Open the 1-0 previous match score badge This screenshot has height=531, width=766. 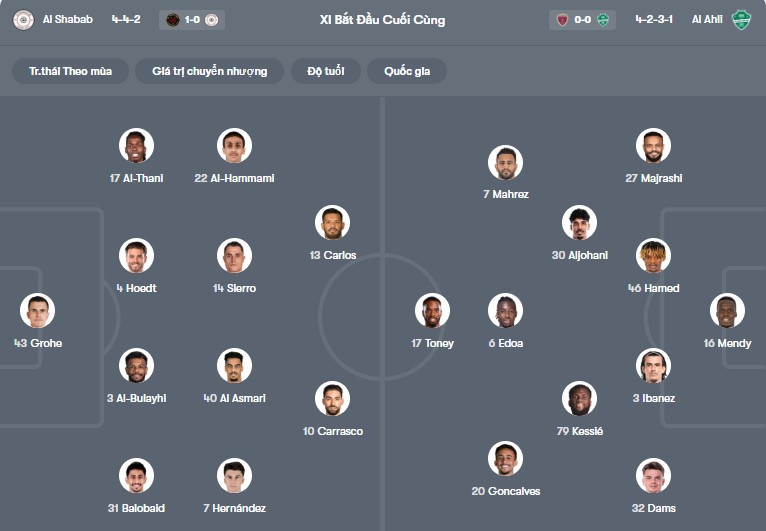click(x=192, y=20)
